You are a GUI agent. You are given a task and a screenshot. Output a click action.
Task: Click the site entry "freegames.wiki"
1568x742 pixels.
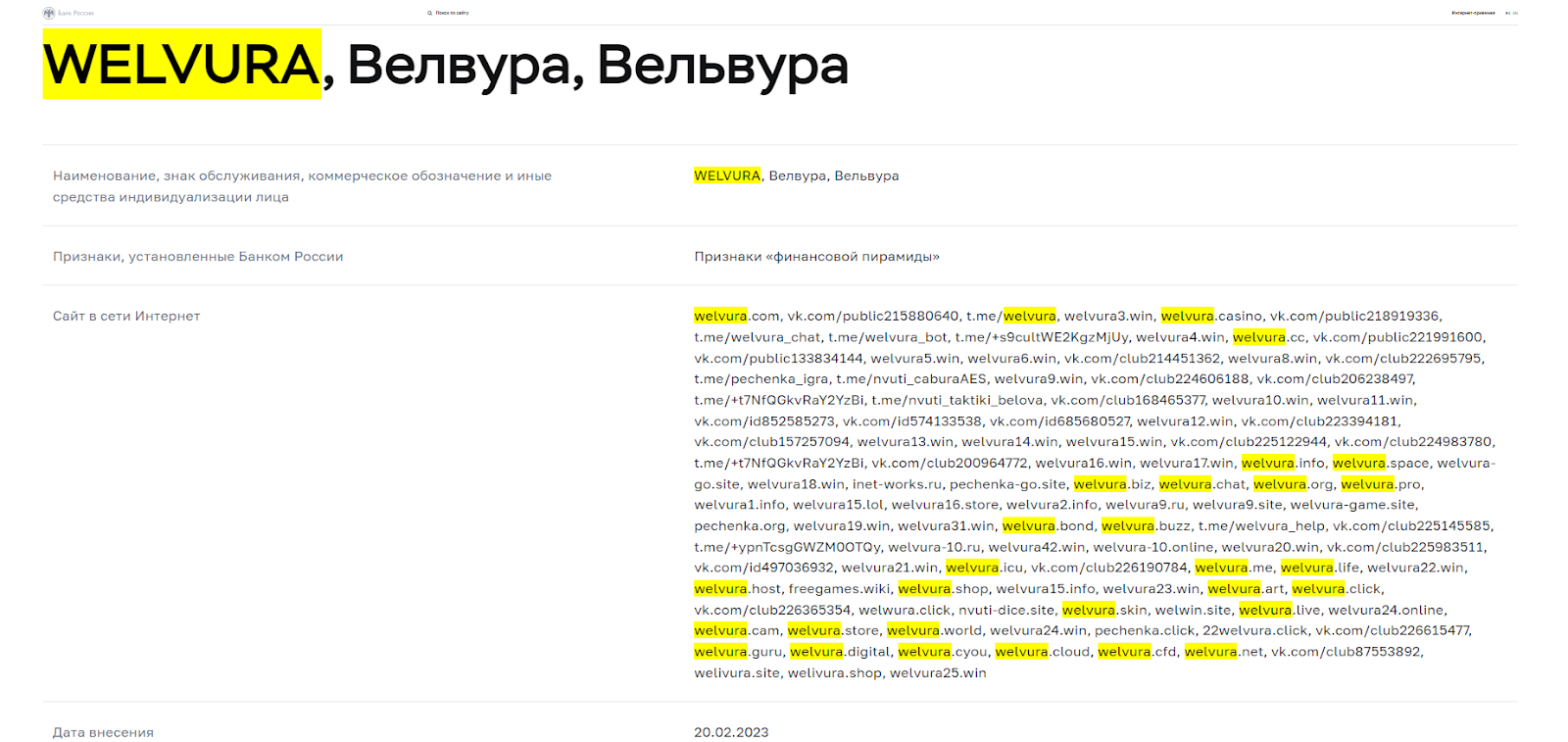(x=840, y=589)
